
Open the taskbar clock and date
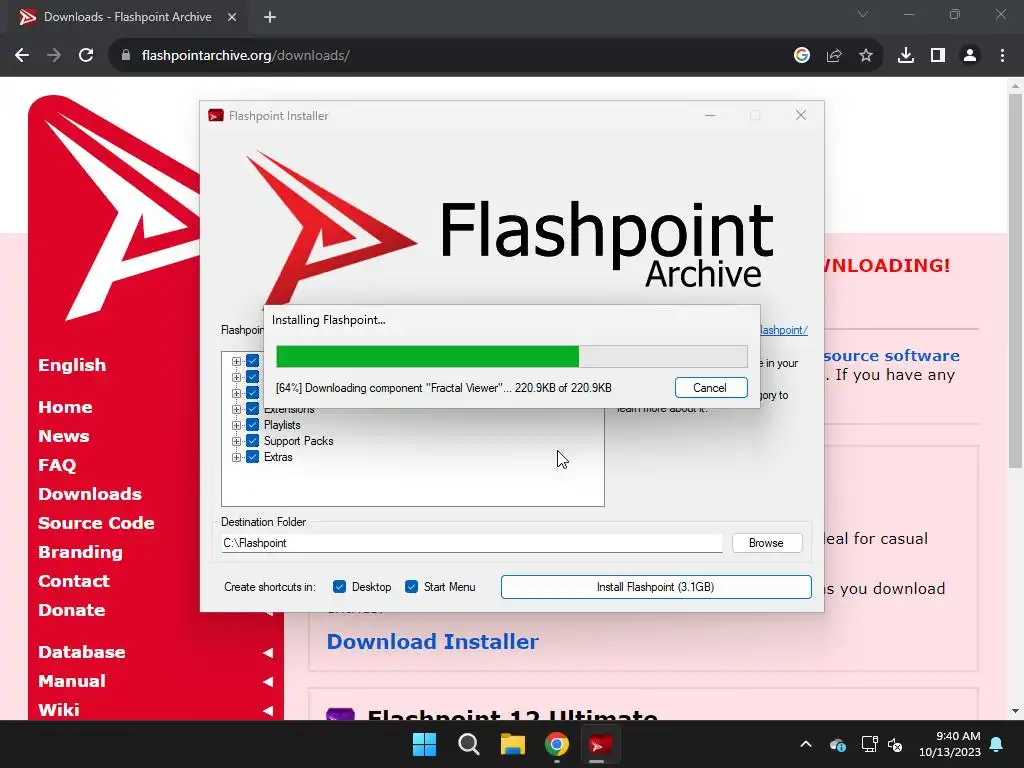(950, 744)
